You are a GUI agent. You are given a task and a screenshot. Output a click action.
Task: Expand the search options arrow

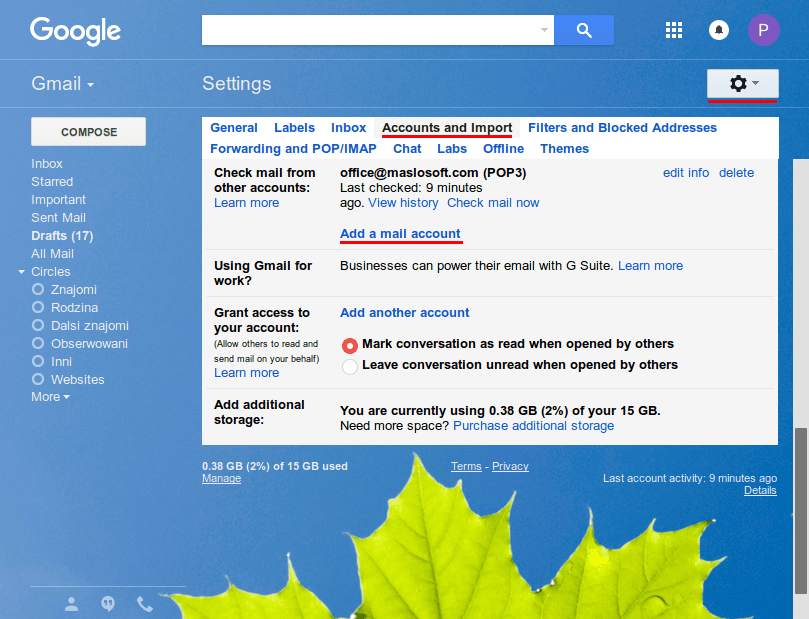pyautogui.click(x=544, y=30)
